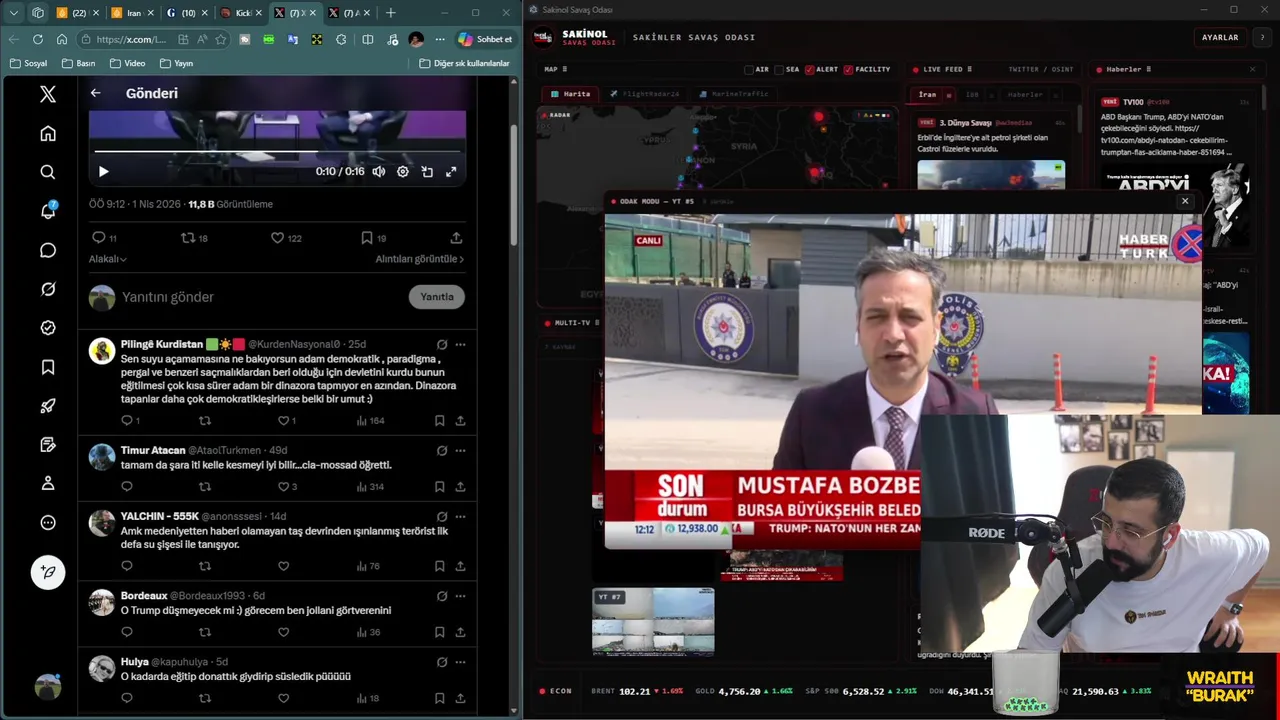Image resolution: width=1280 pixels, height=720 pixels.
Task: Enter fullscreen on the post video
Action: click(x=451, y=172)
